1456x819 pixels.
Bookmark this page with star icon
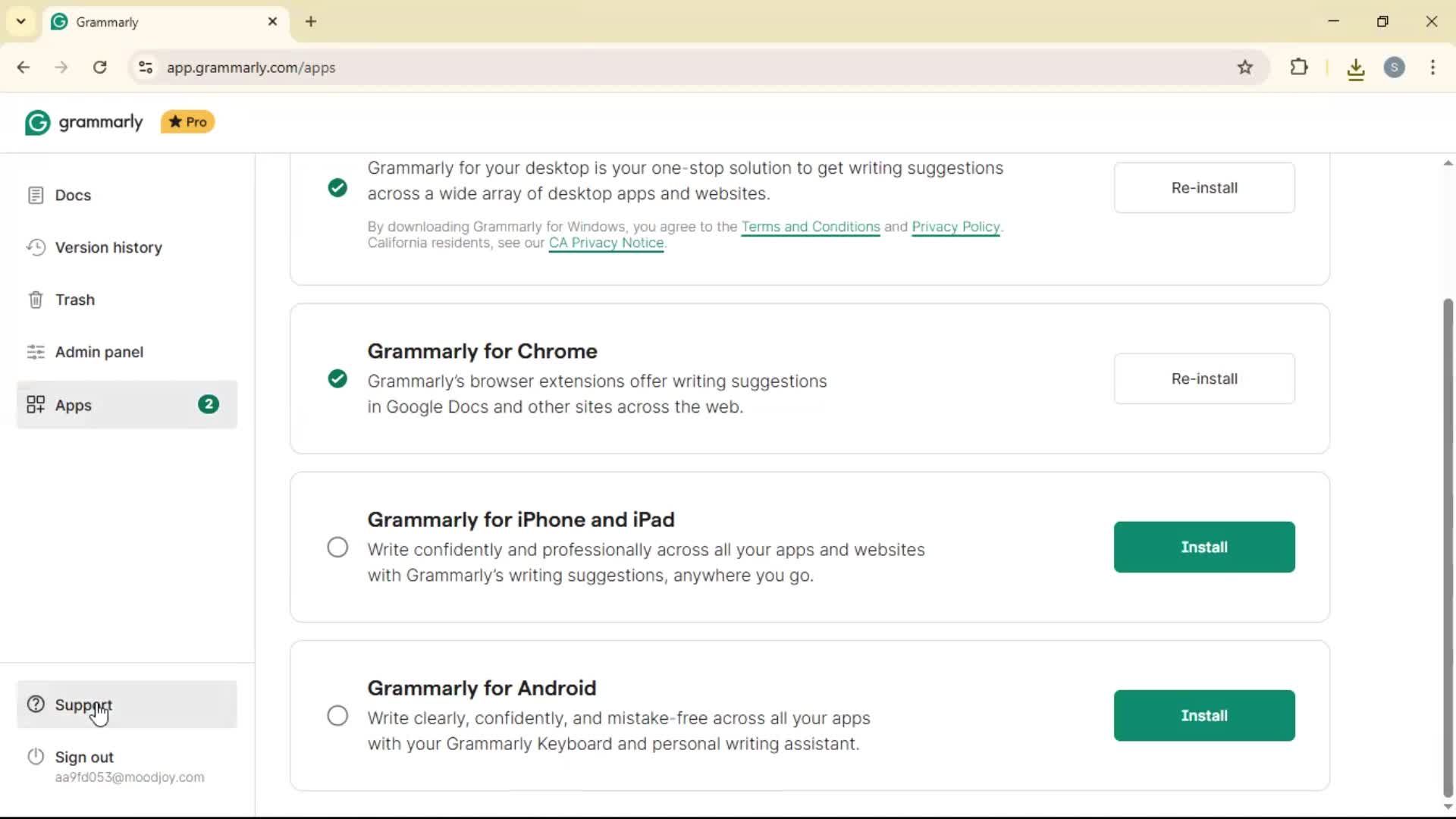1245,67
